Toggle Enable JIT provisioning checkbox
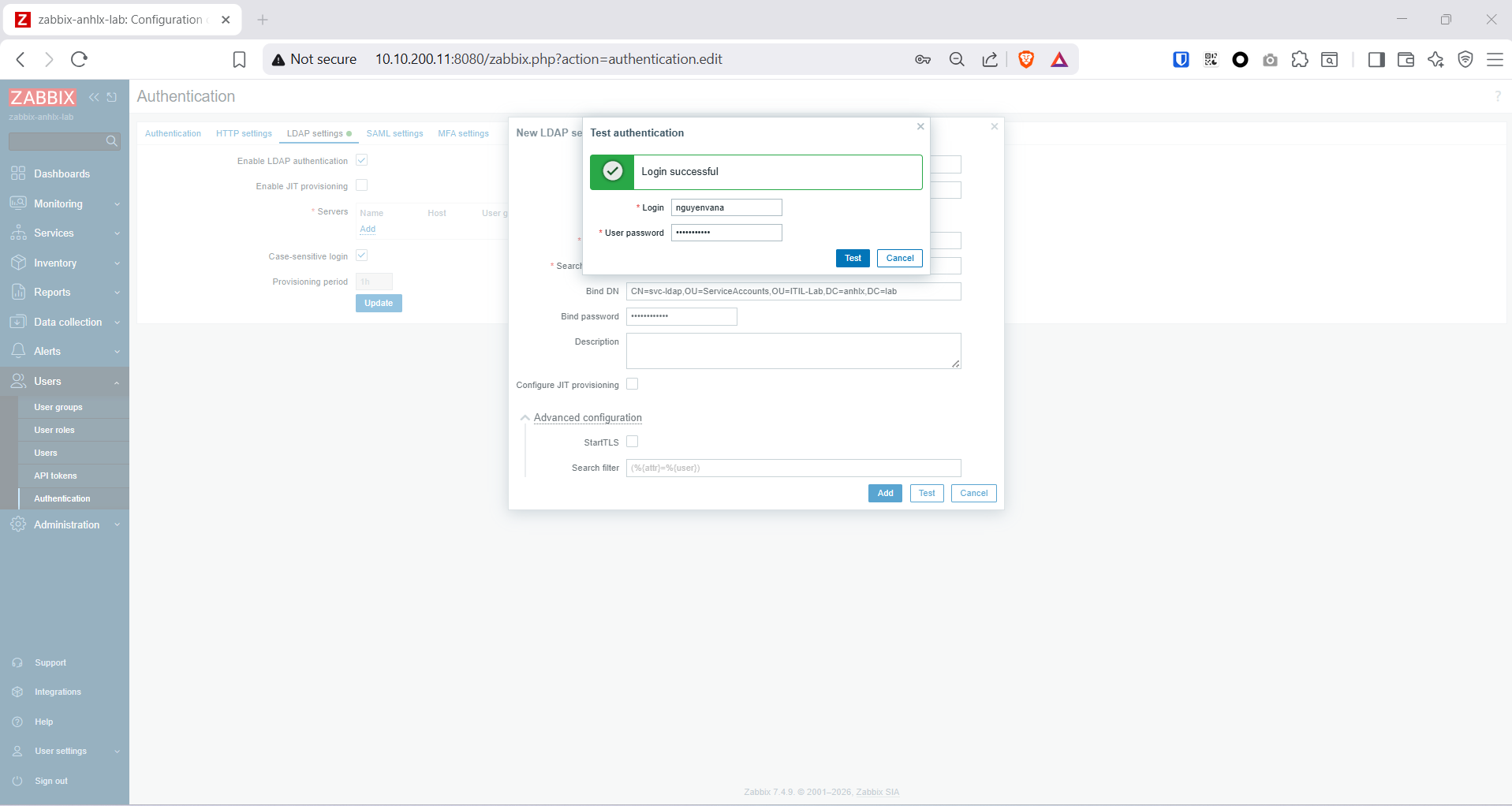 tap(362, 185)
